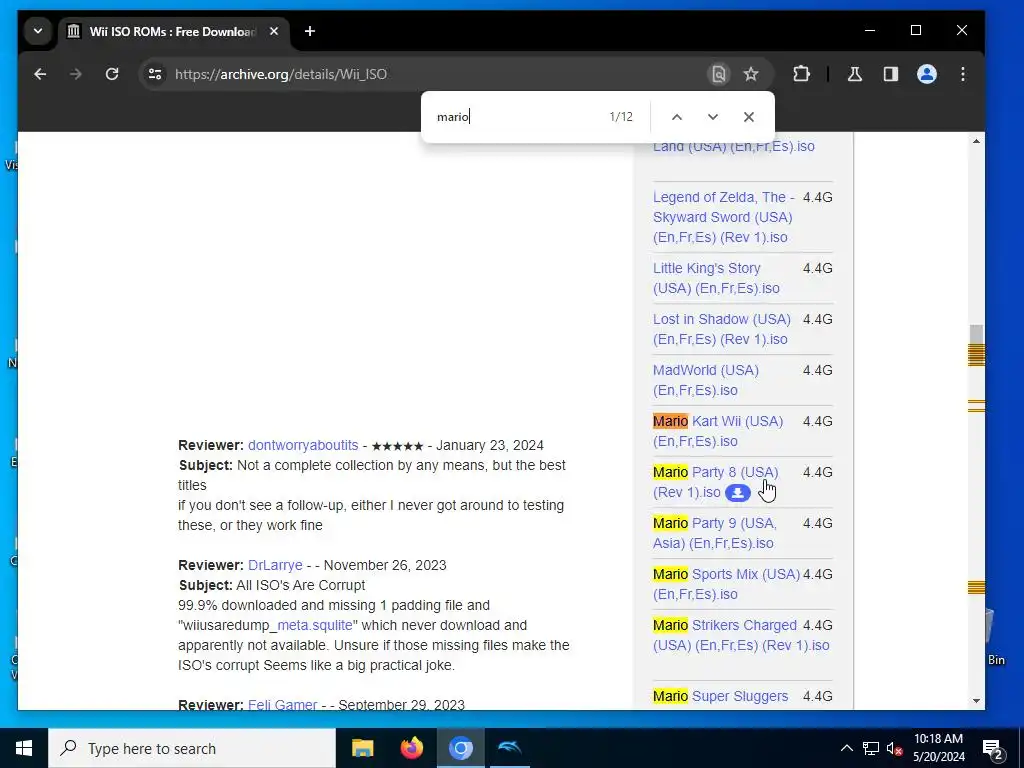Click the "January 23, 2024" review date

click(x=490, y=445)
